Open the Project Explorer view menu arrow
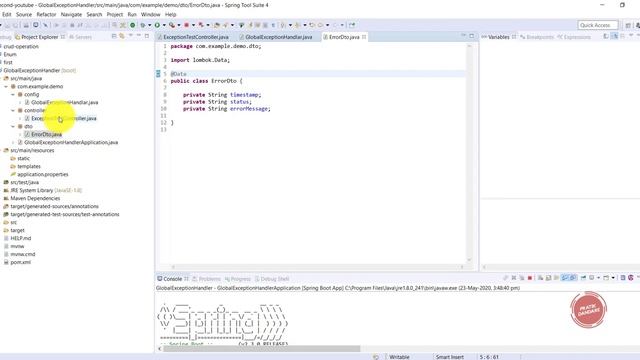The width and height of the screenshot is (640, 360). [131, 36]
